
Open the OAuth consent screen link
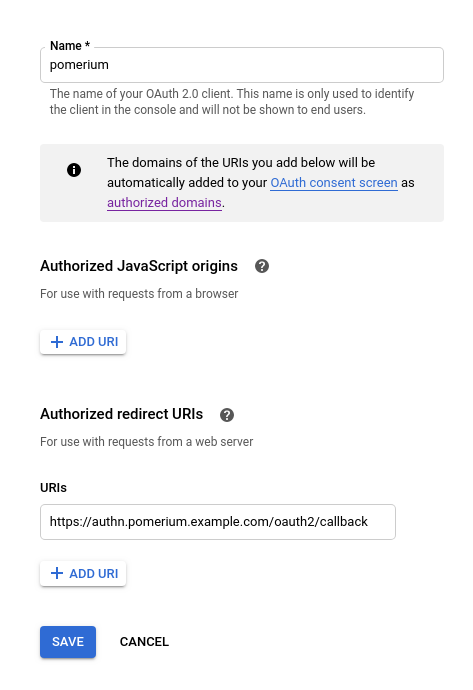334,183
